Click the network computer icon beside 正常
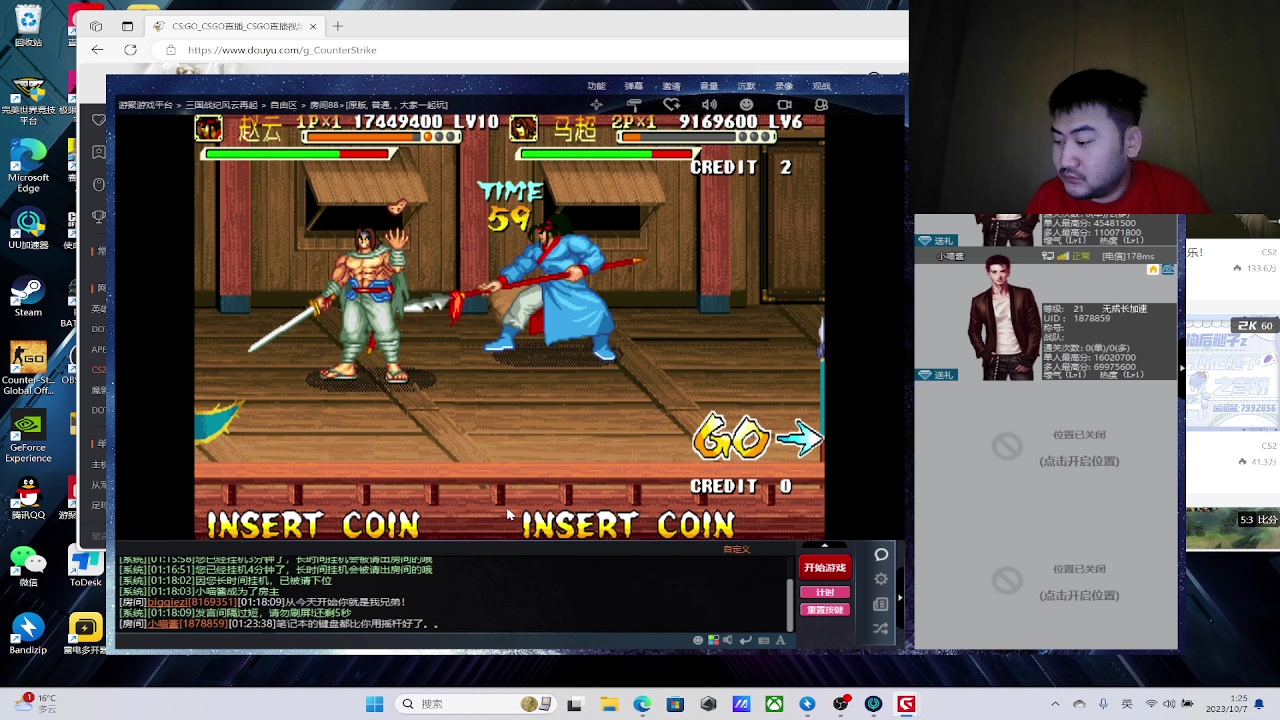Image resolution: width=1280 pixels, height=720 pixels. coord(1048,256)
